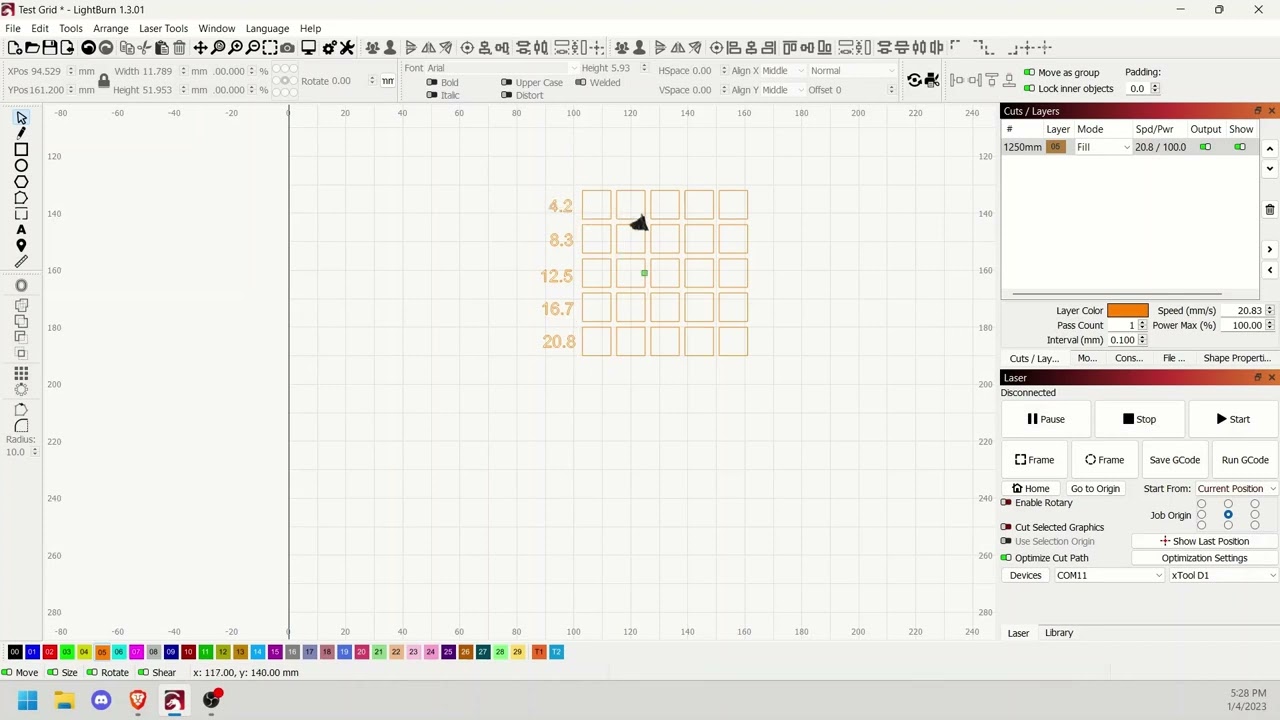Open Settings gears icon

pos(329,48)
